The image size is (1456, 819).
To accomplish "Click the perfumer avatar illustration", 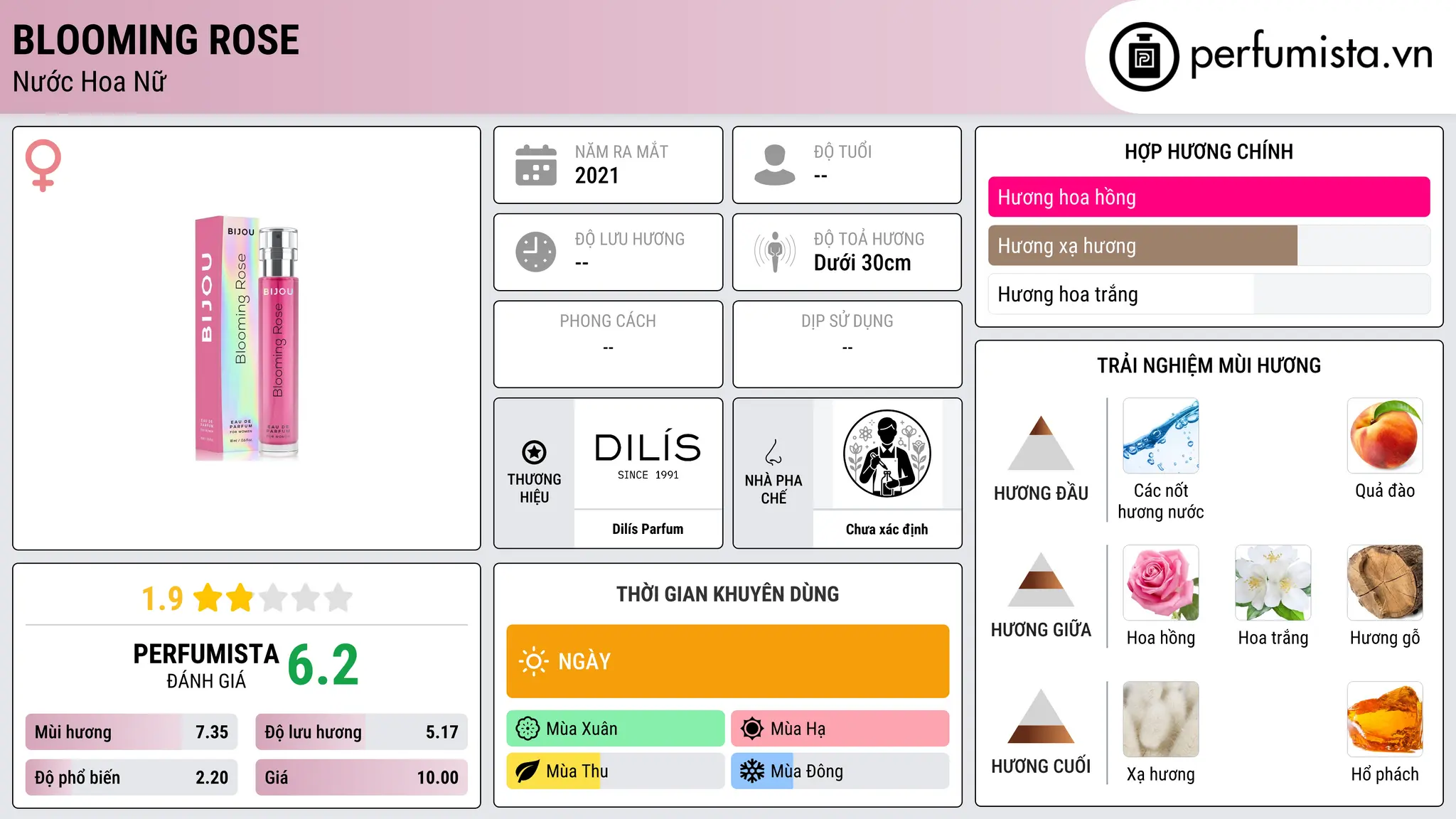I will pyautogui.click(x=887, y=454).
